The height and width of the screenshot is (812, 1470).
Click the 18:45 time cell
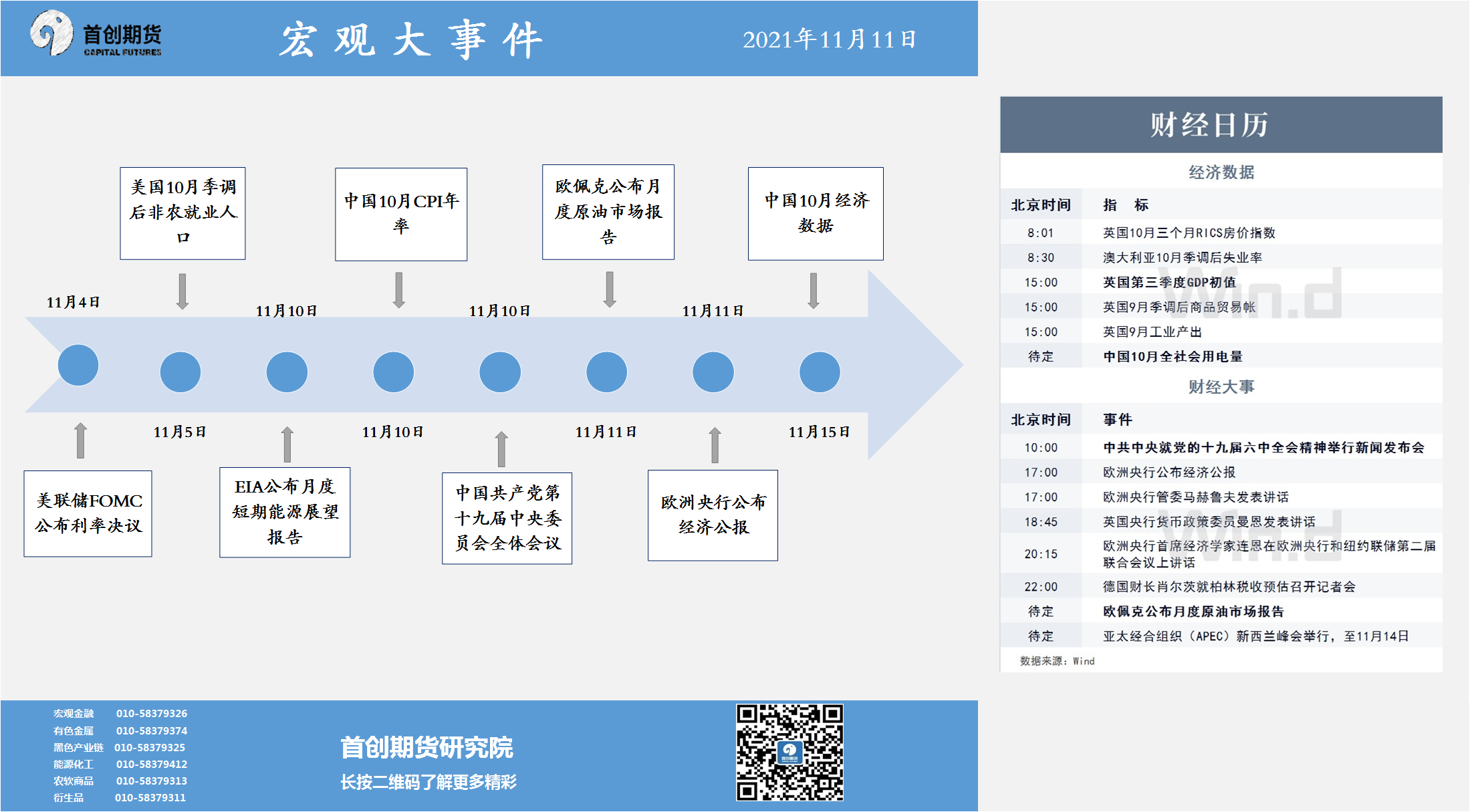point(1041,521)
